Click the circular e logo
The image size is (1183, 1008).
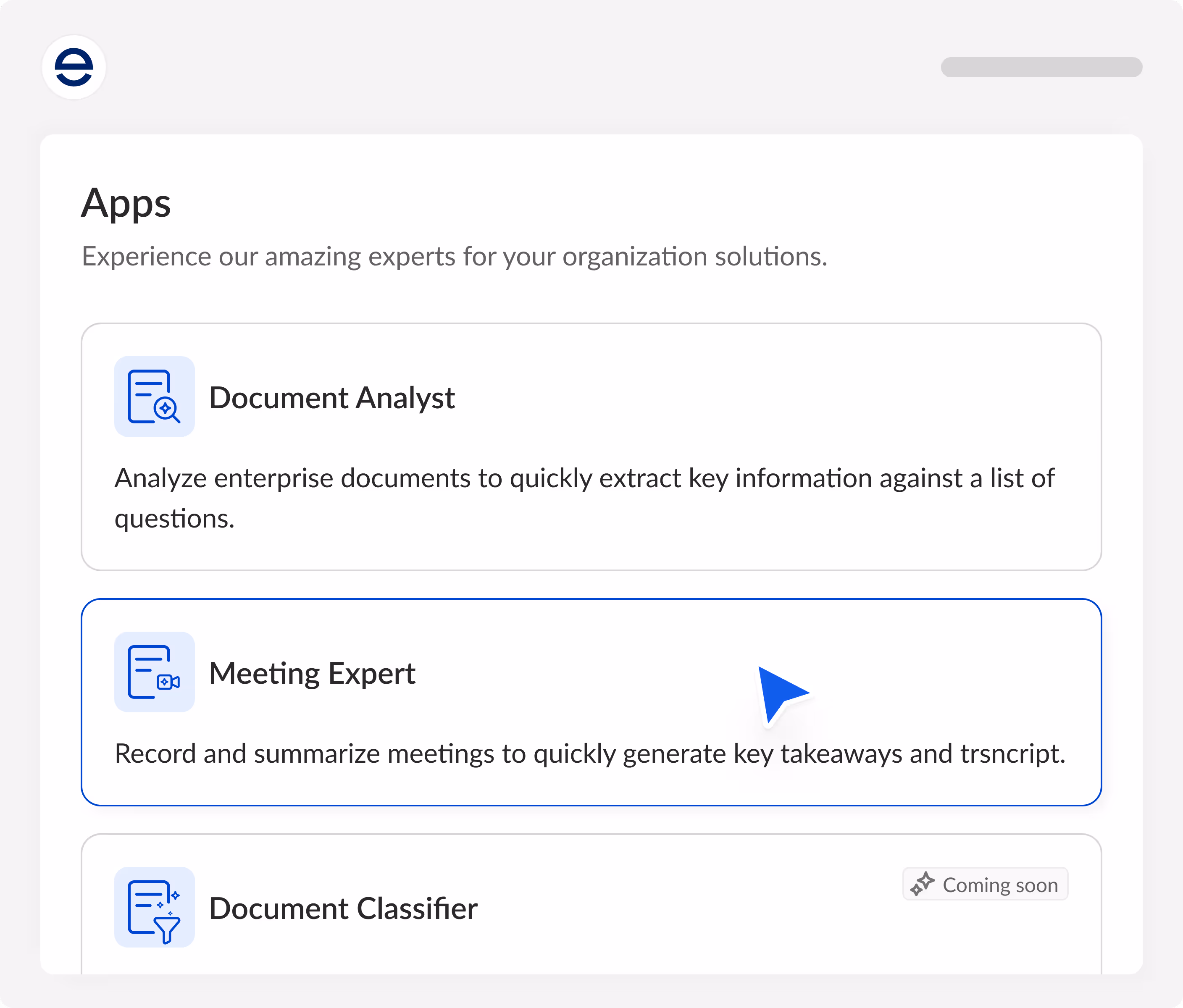[74, 67]
